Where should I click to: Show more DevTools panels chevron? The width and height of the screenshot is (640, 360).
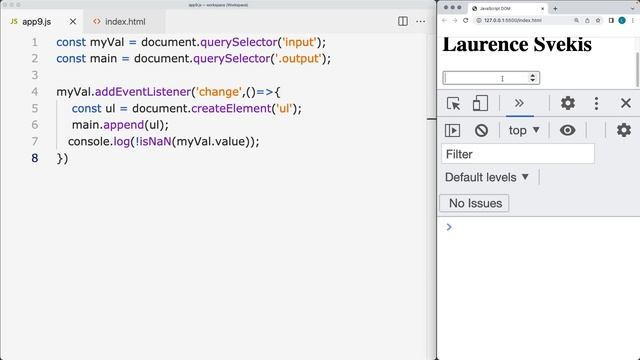coord(519,103)
